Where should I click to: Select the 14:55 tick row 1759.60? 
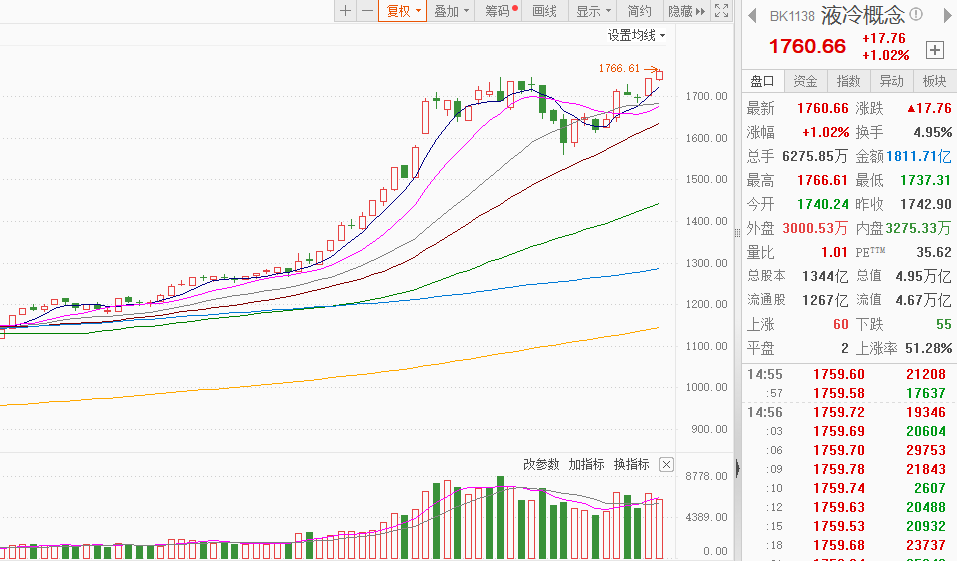point(849,374)
